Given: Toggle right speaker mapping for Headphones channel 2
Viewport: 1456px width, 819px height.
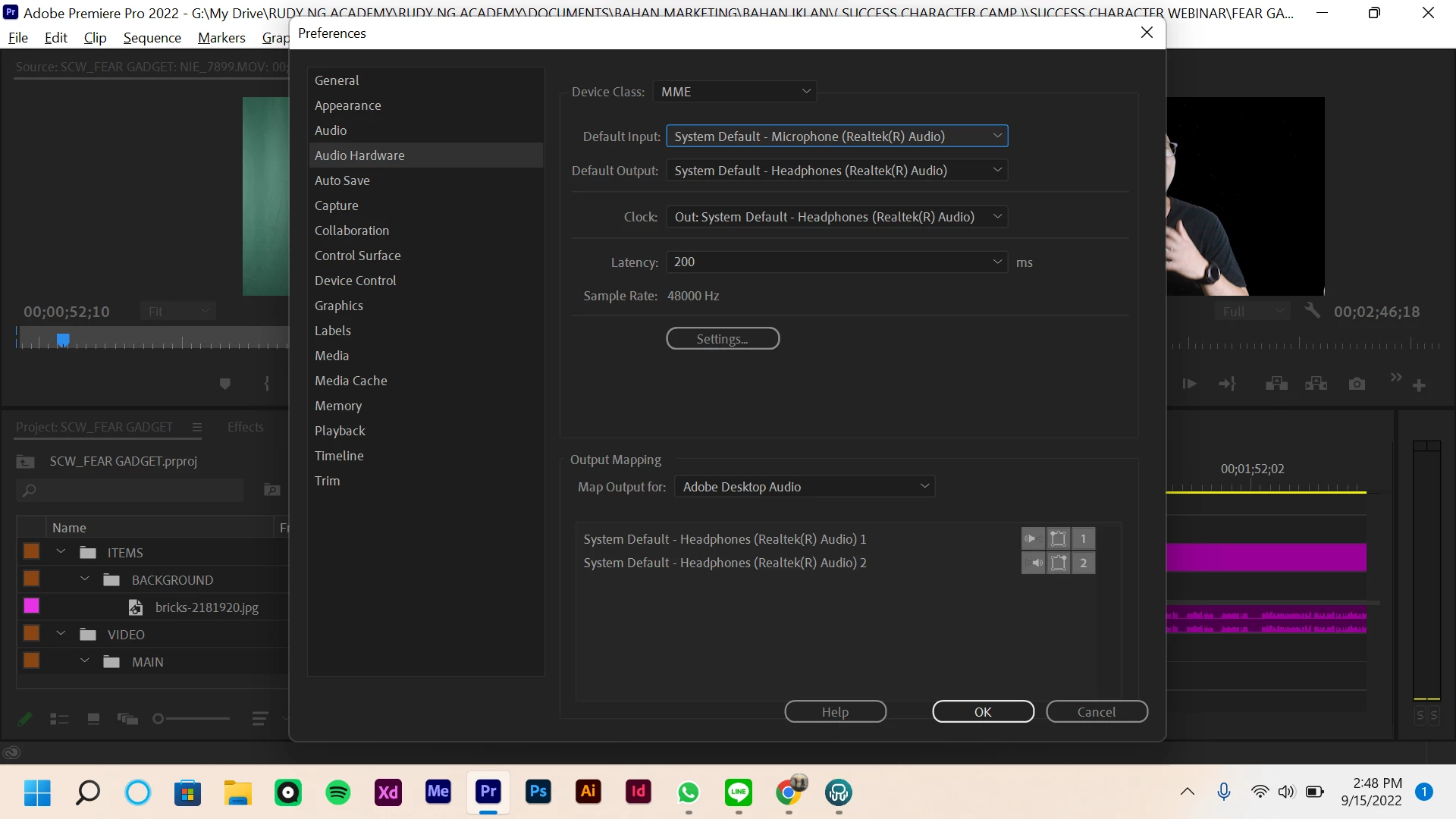Looking at the screenshot, I should tap(1032, 563).
